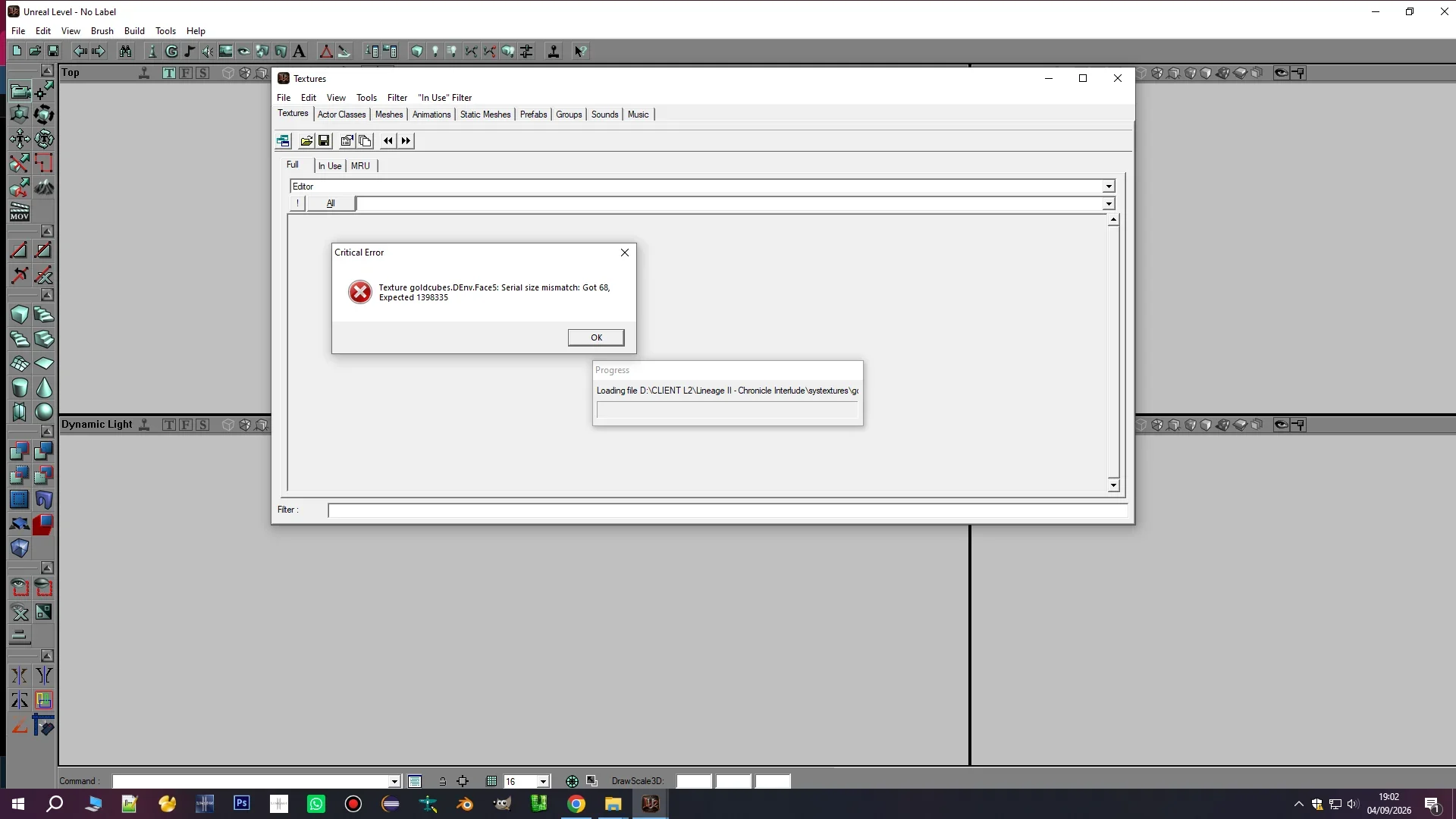Switch to the MRU tab
The height and width of the screenshot is (819, 1456).
360,166
